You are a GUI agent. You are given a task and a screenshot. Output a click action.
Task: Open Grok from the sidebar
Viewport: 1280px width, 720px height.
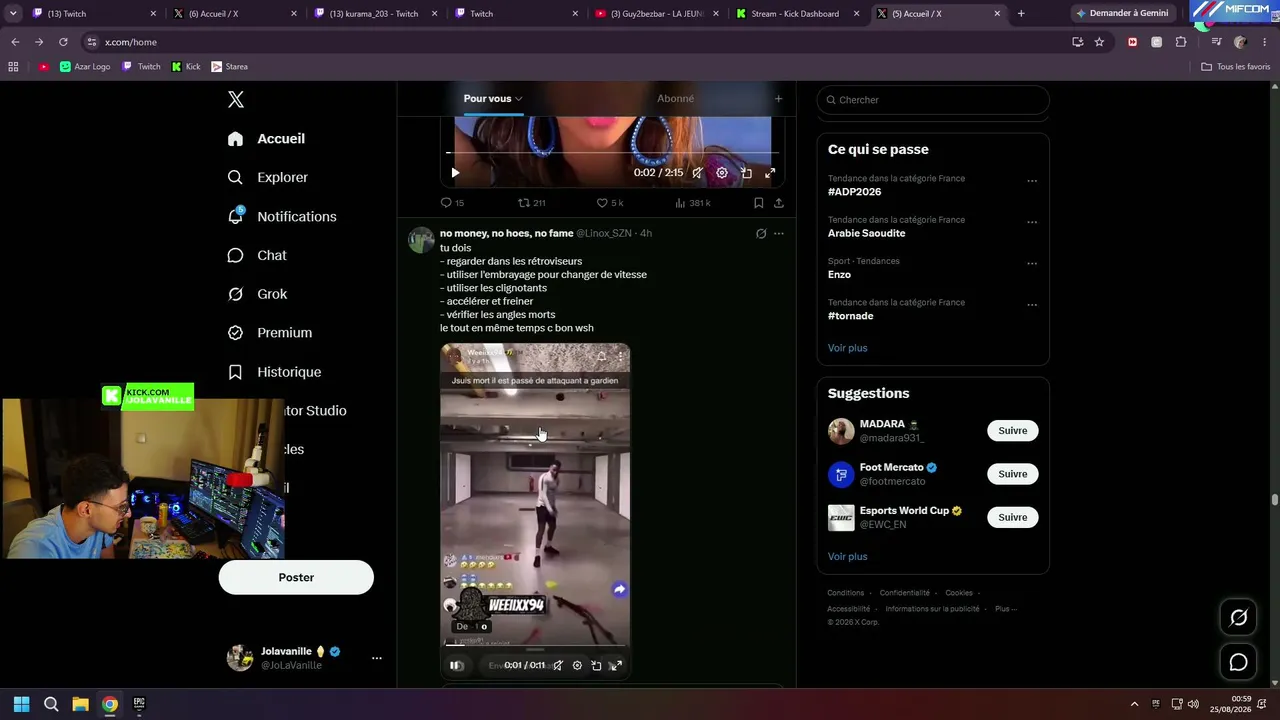257,294
